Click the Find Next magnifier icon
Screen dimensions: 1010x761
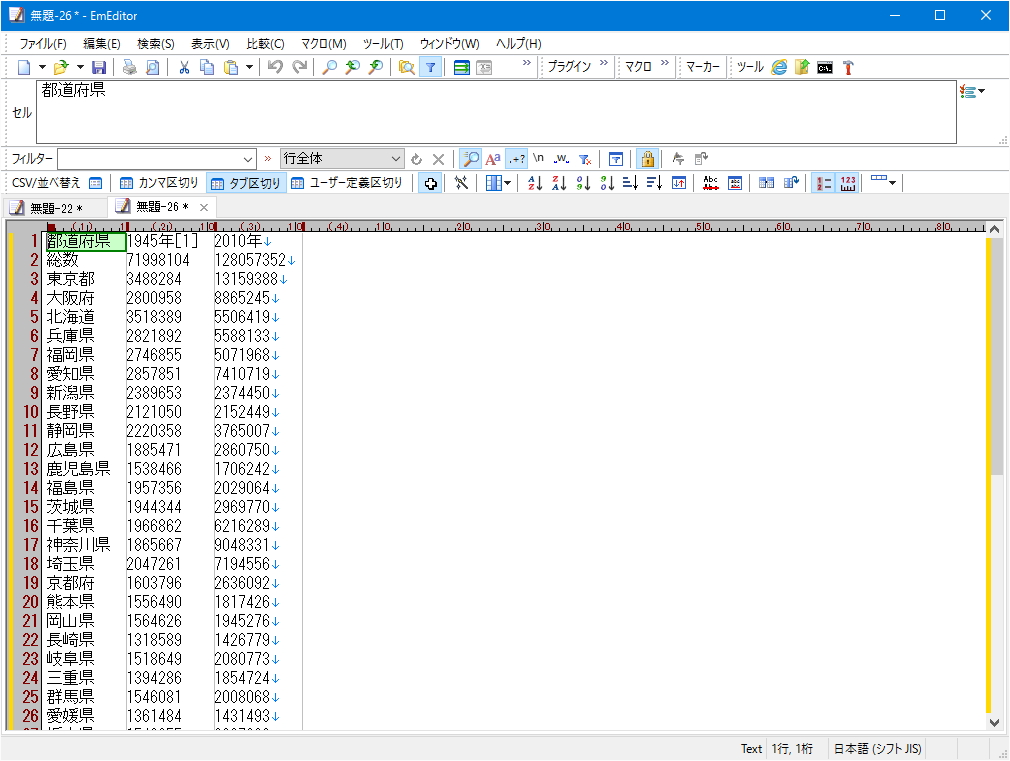pos(376,67)
